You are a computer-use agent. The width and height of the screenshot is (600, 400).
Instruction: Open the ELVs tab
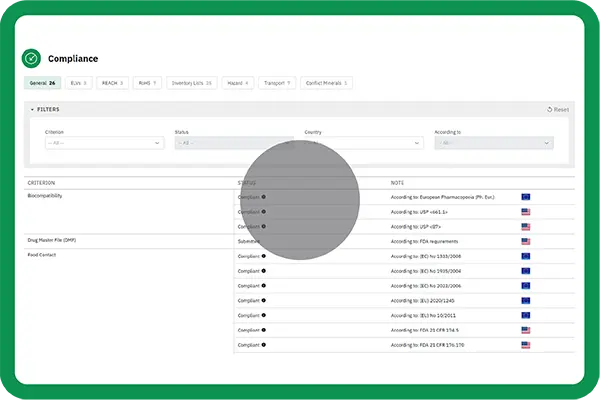point(79,83)
